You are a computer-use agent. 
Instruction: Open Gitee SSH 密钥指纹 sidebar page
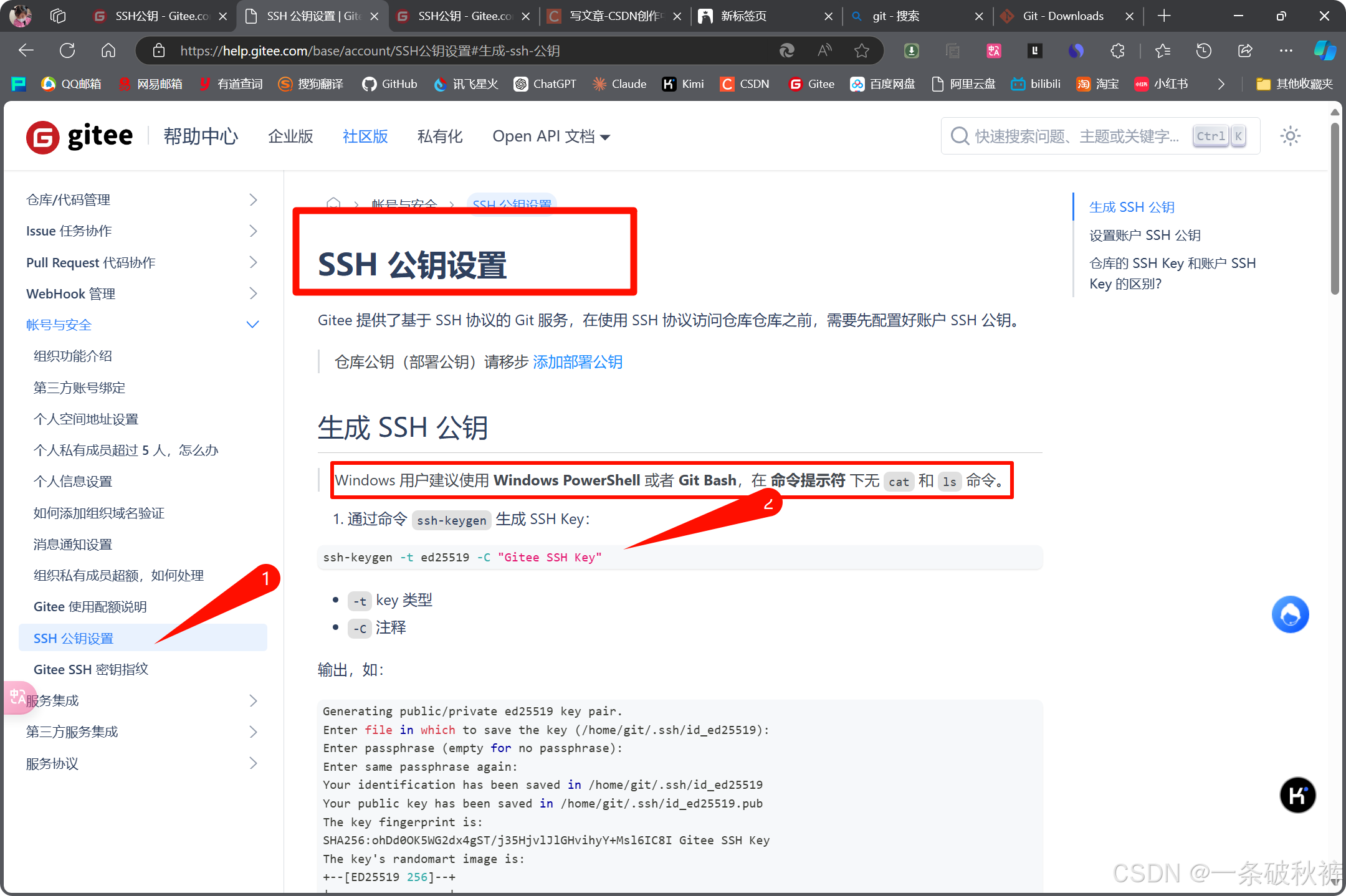91,669
